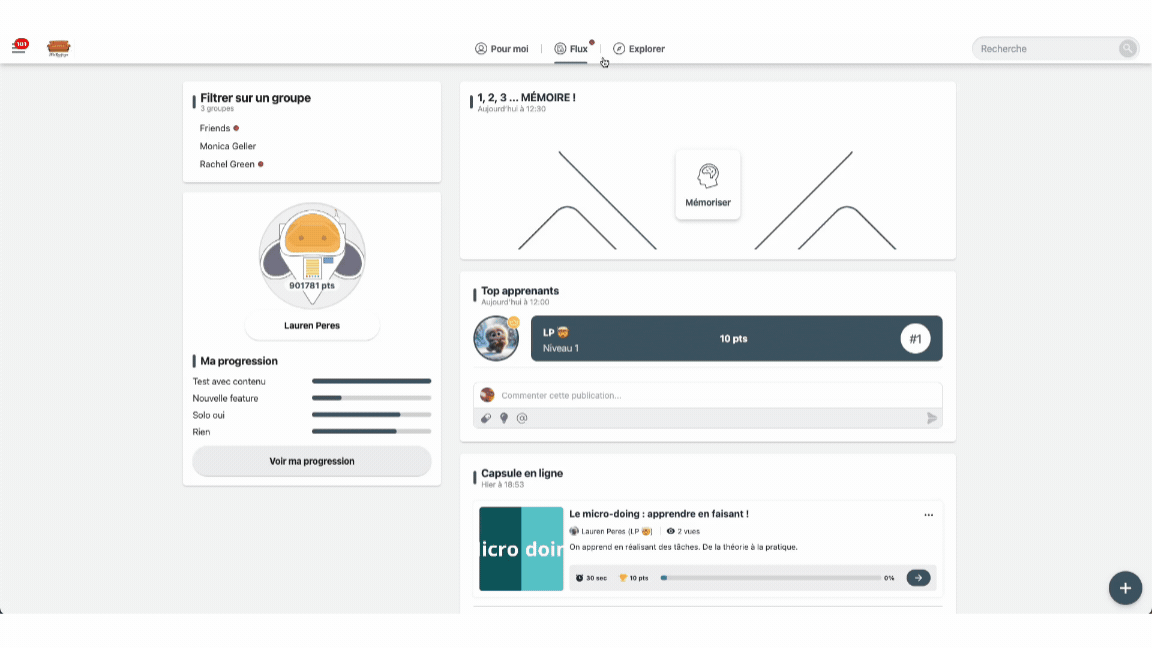This screenshot has height=648, width=1152.
Task: Click the sofa logo in the header
Action: click(59, 48)
